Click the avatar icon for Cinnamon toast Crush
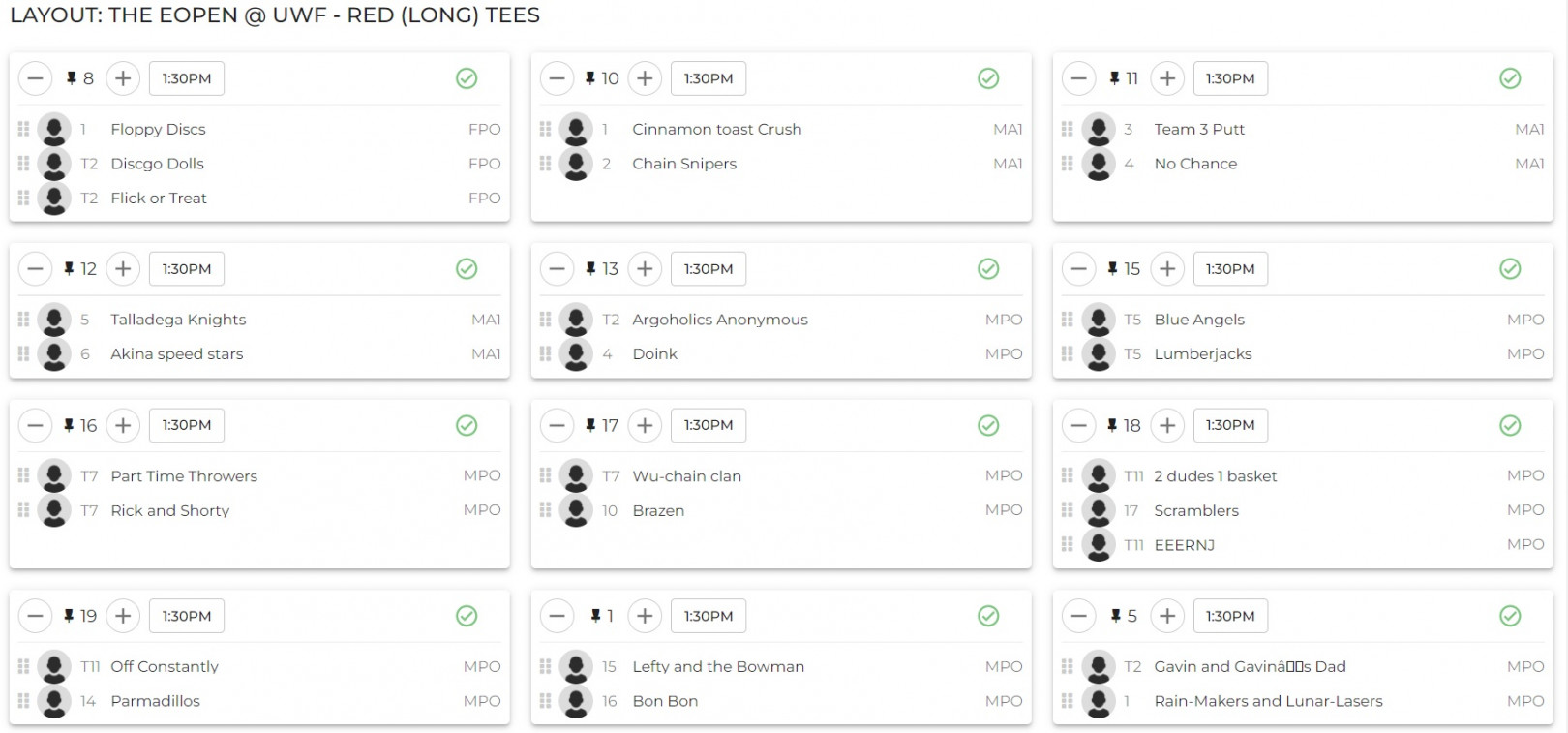Image resolution: width=1568 pixels, height=733 pixels. point(576,129)
